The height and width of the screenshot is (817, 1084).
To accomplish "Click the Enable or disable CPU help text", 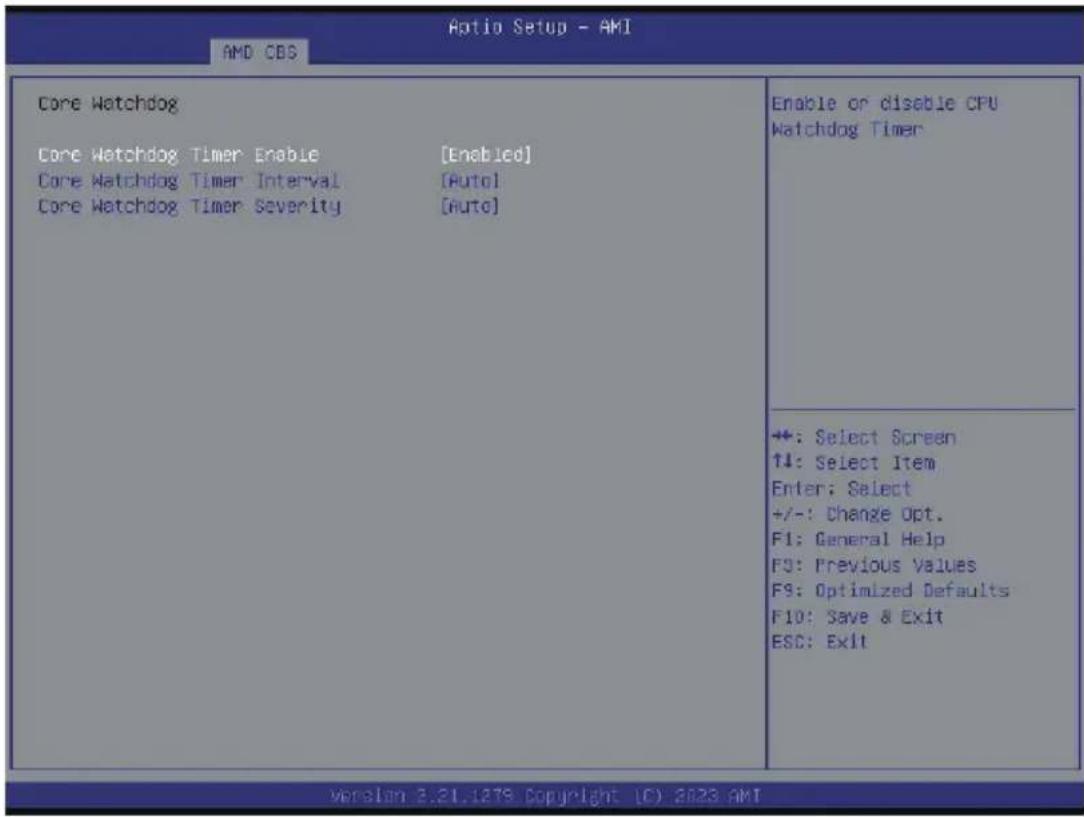I will (884, 116).
